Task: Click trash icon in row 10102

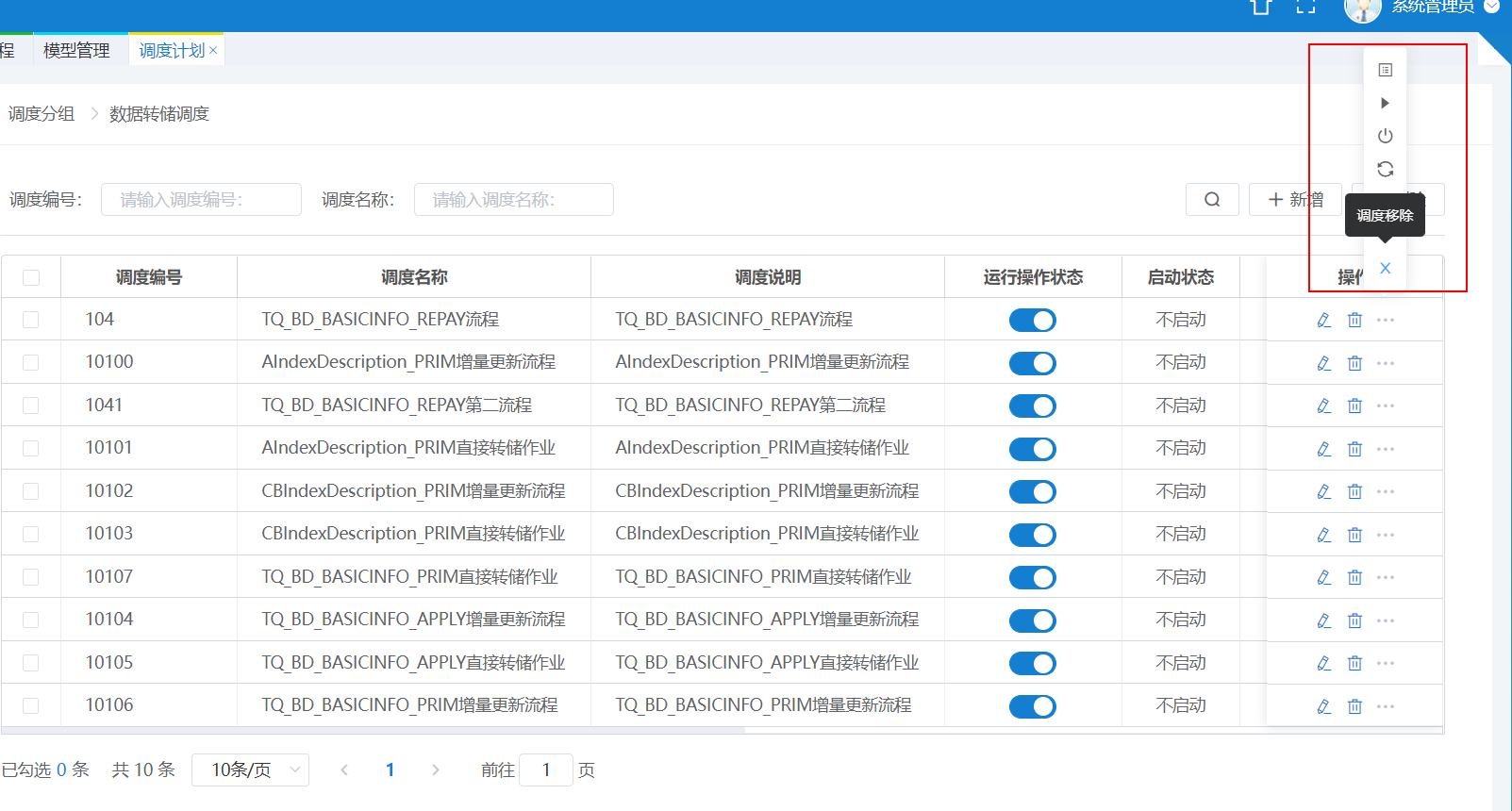Action: coord(1354,491)
